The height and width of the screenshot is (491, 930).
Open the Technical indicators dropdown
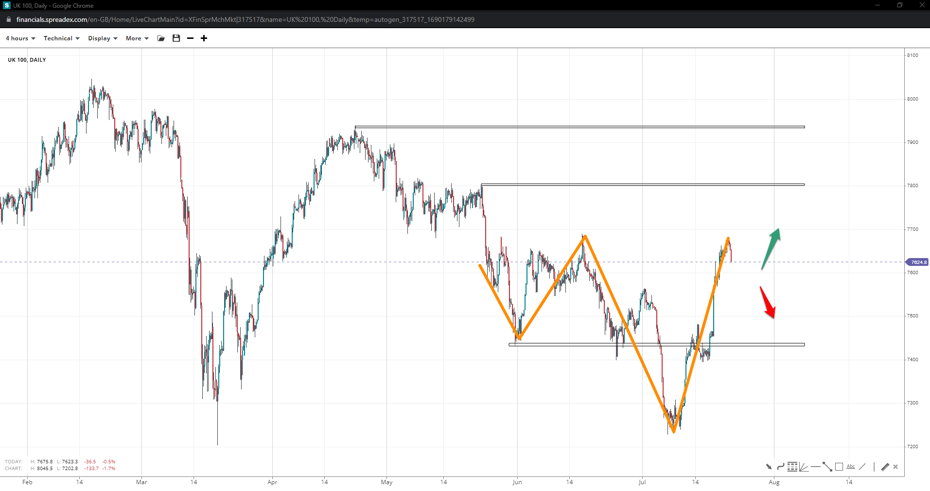61,39
